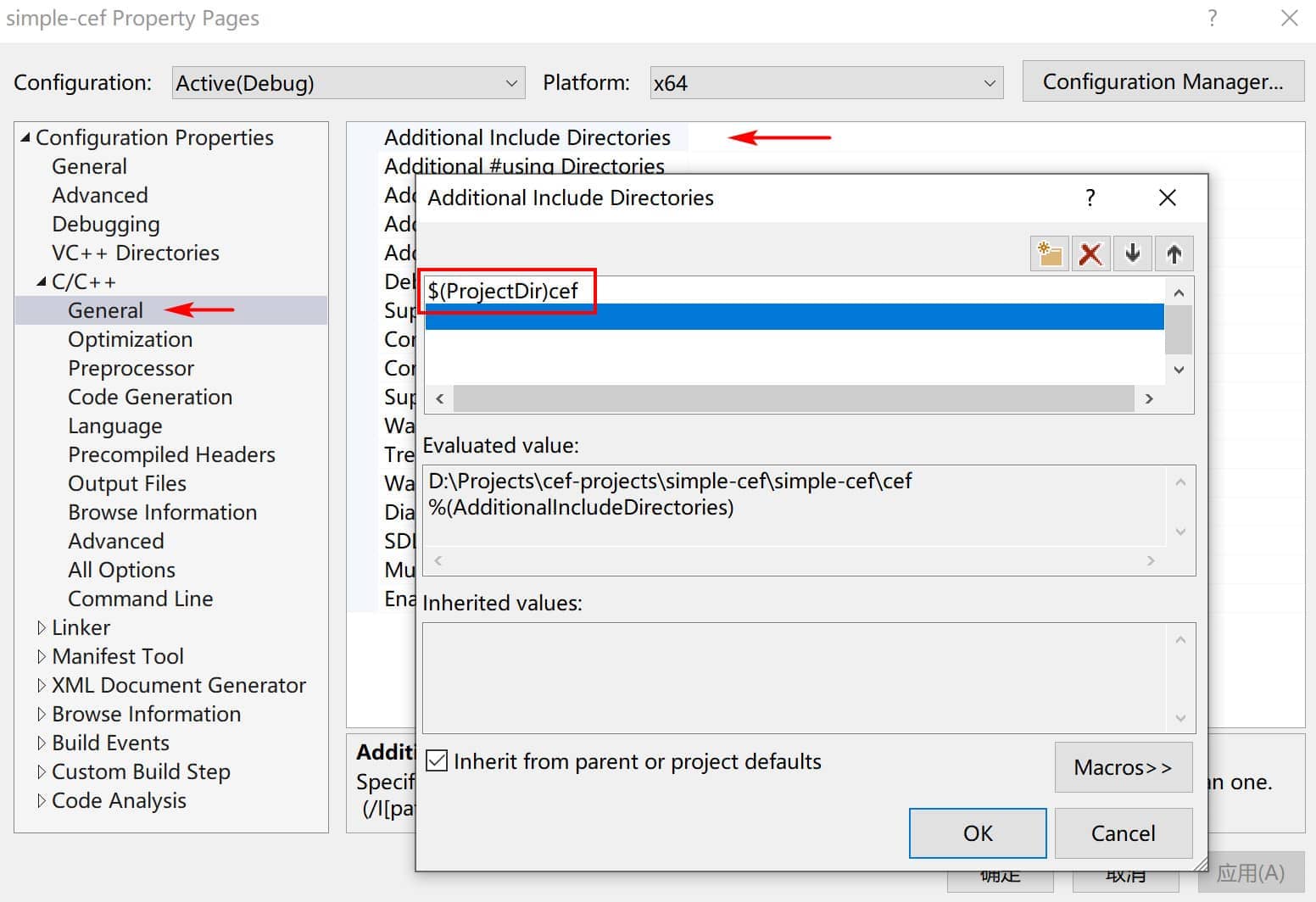Toggle Inherit from parent or project defaults

pos(437,761)
